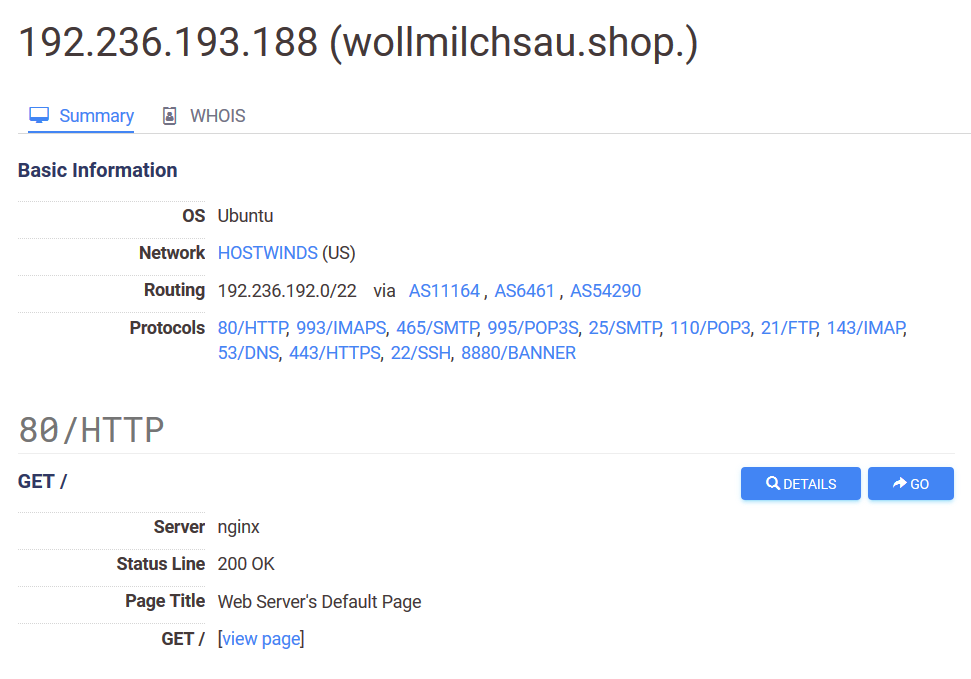
Task: Click the ID card icon beside WHOIS
Action: pyautogui.click(x=170, y=116)
